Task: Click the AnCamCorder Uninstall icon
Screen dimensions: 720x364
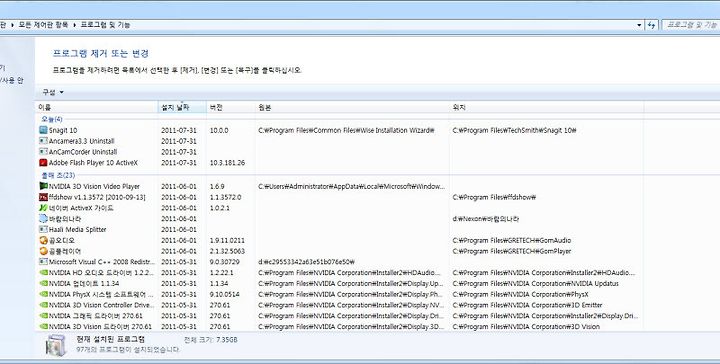Action: click(43, 152)
